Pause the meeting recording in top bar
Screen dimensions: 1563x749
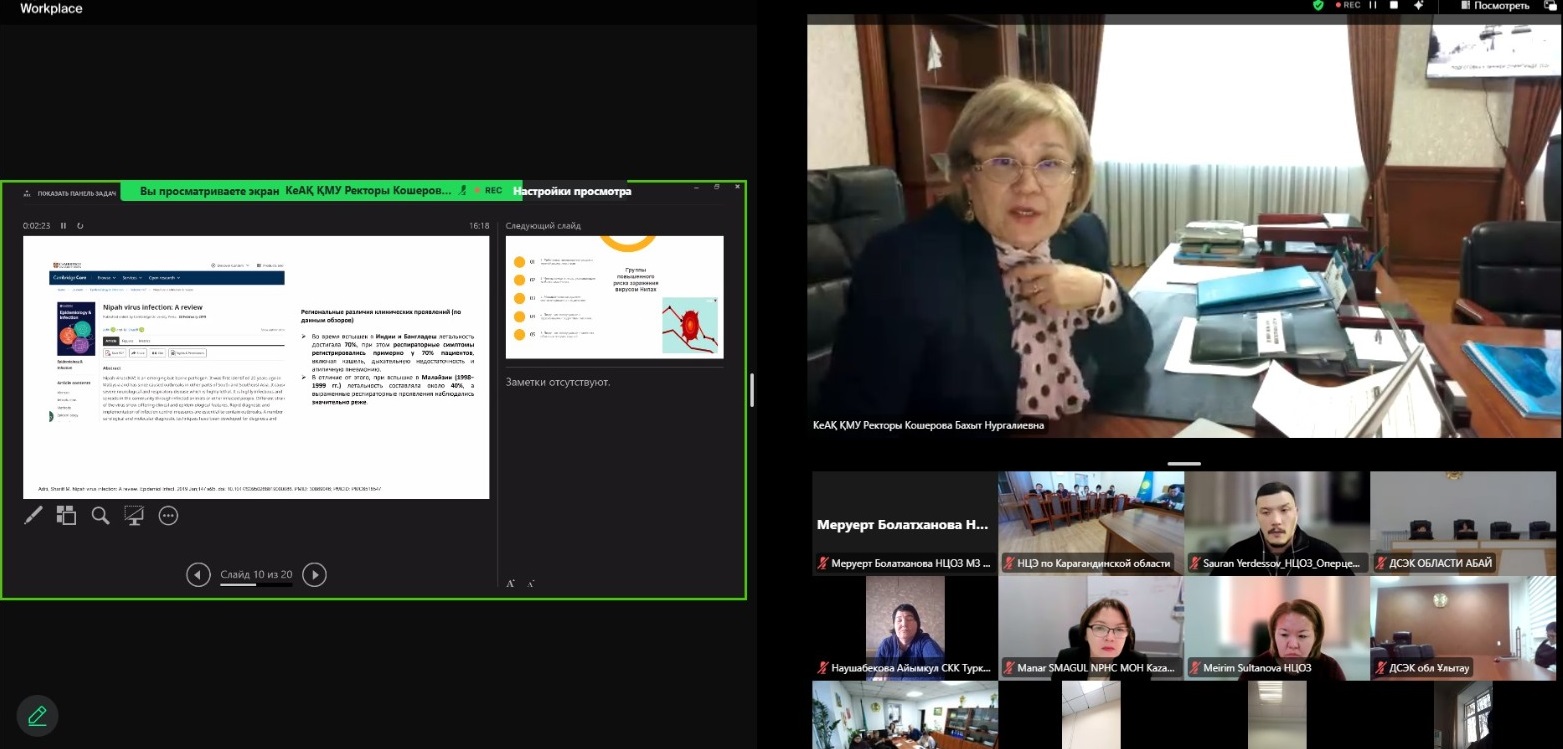[1373, 6]
